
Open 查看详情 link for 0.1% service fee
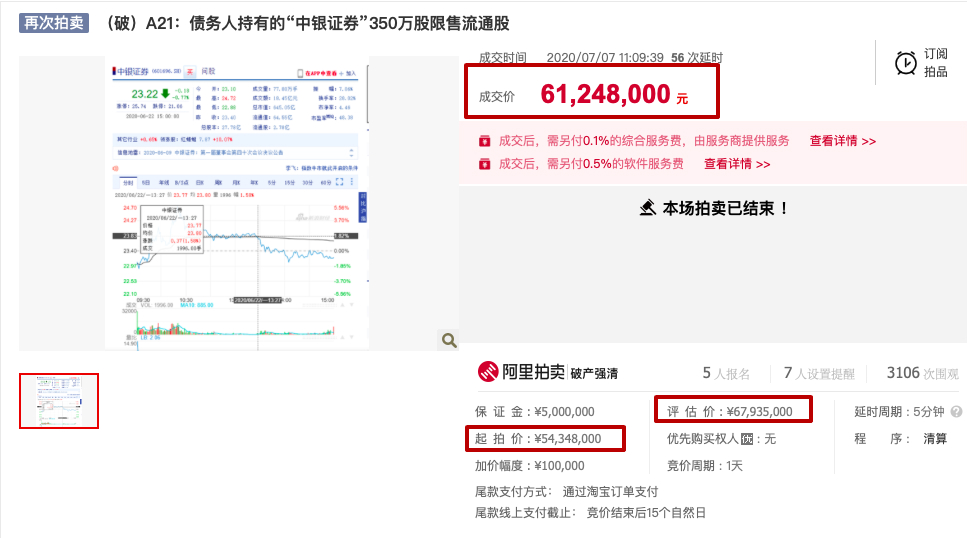point(842,141)
